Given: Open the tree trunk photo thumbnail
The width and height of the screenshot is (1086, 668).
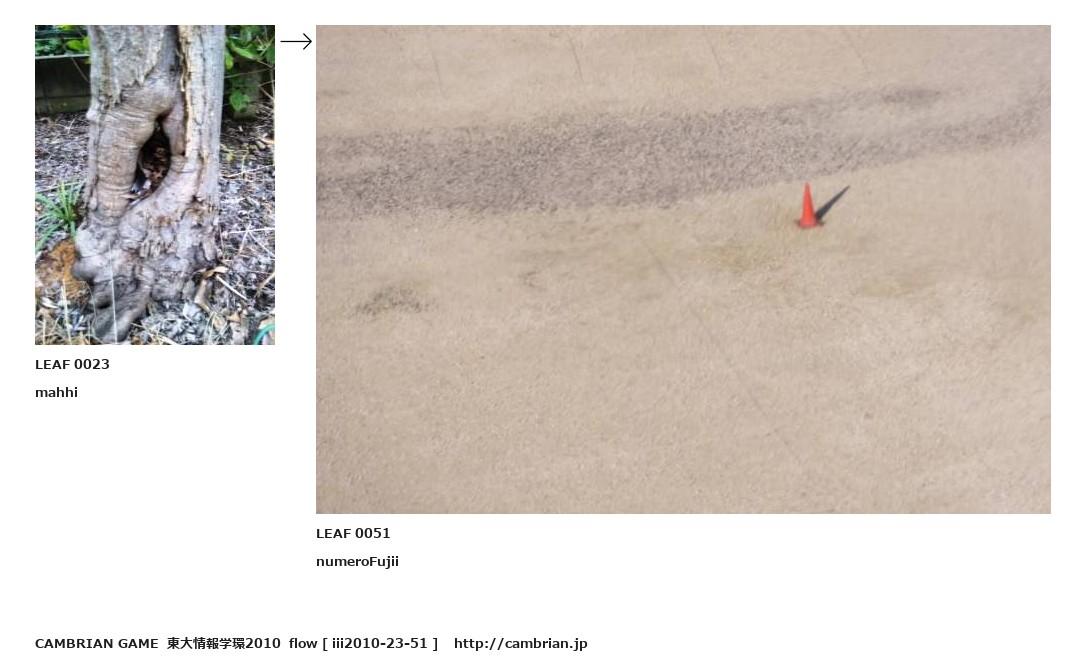Looking at the screenshot, I should click(x=154, y=185).
